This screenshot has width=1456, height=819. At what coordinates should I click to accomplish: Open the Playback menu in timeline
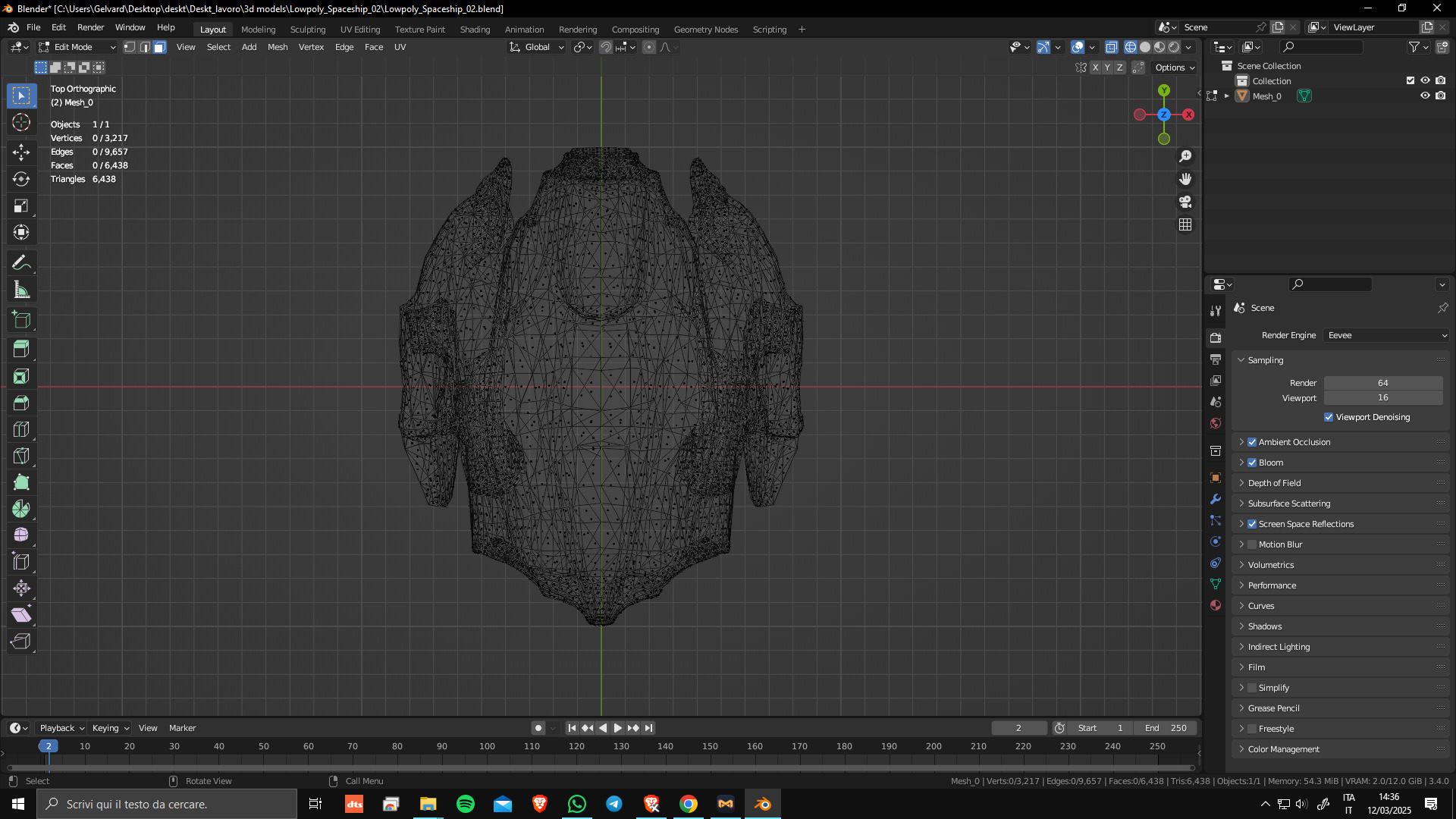[x=61, y=728]
